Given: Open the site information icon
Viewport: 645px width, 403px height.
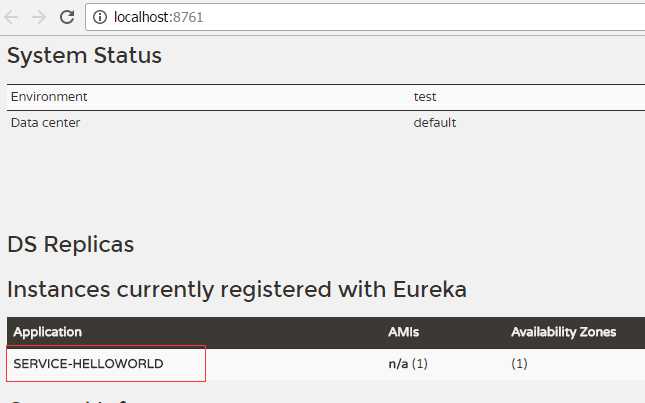Looking at the screenshot, I should click(x=101, y=17).
